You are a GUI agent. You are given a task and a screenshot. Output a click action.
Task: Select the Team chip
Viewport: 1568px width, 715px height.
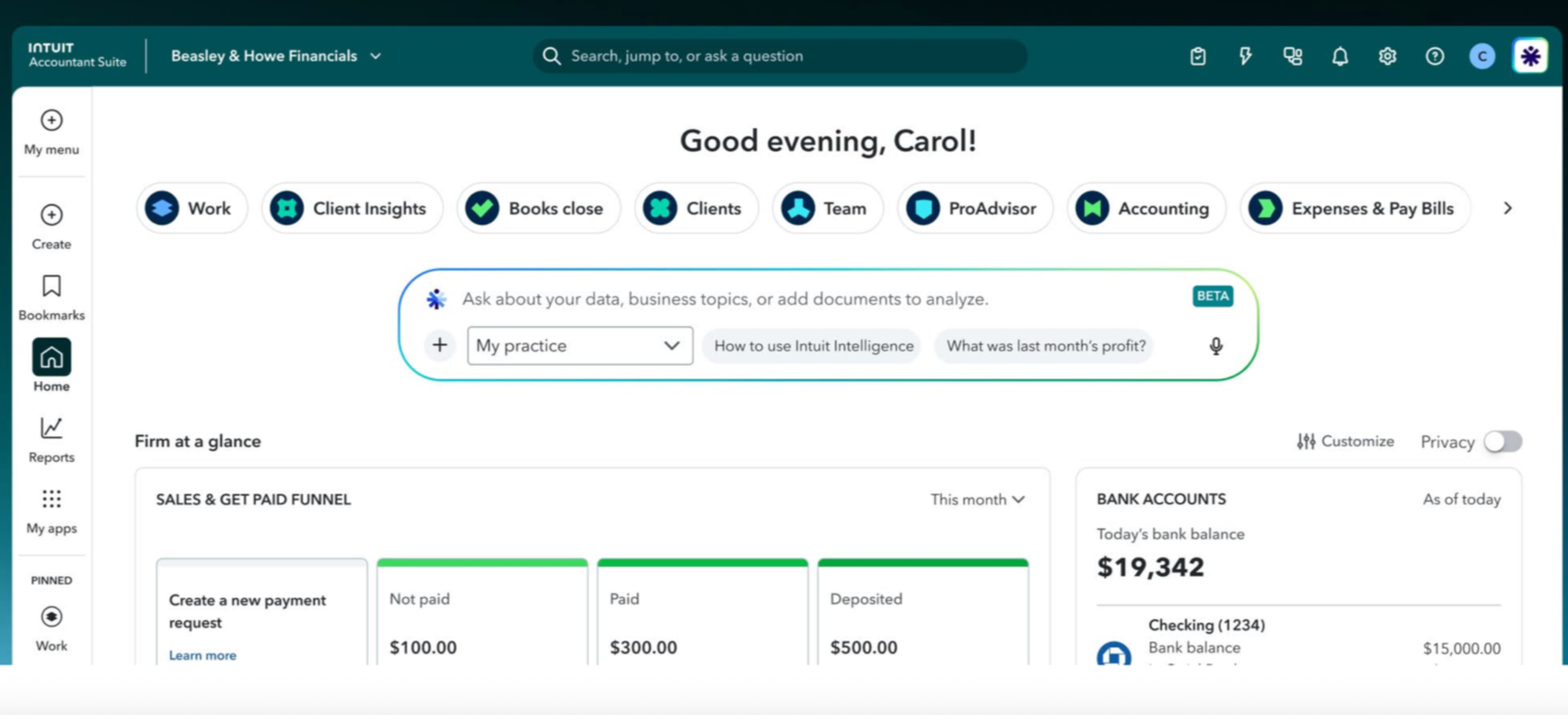click(827, 209)
